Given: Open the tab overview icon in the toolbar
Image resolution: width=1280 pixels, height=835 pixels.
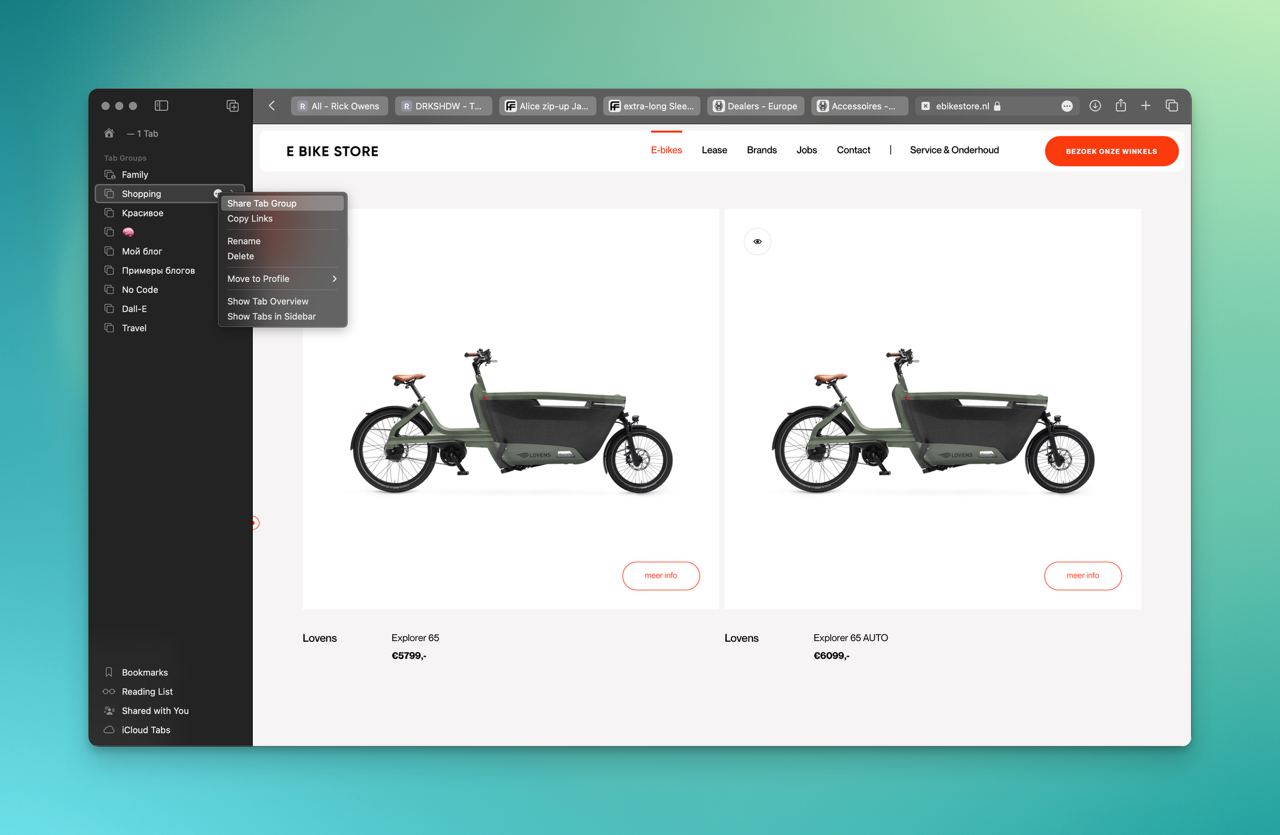Looking at the screenshot, I should (1172, 106).
